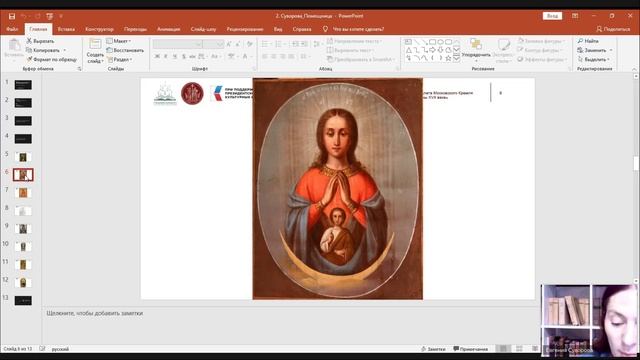Toggle underline formatting
Screen dimensions: 640x360
[x=175, y=56]
